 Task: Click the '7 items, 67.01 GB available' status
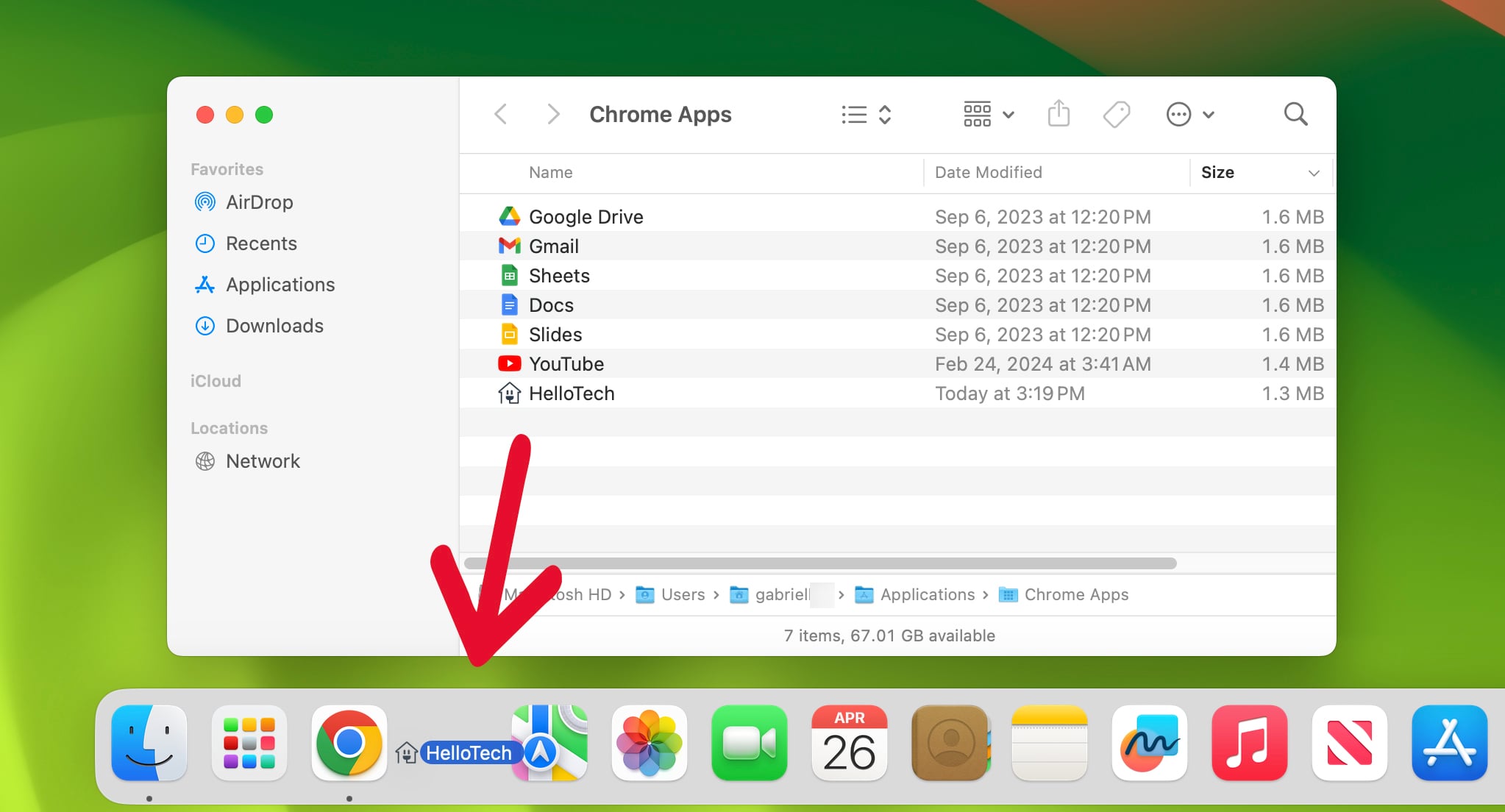click(x=889, y=635)
